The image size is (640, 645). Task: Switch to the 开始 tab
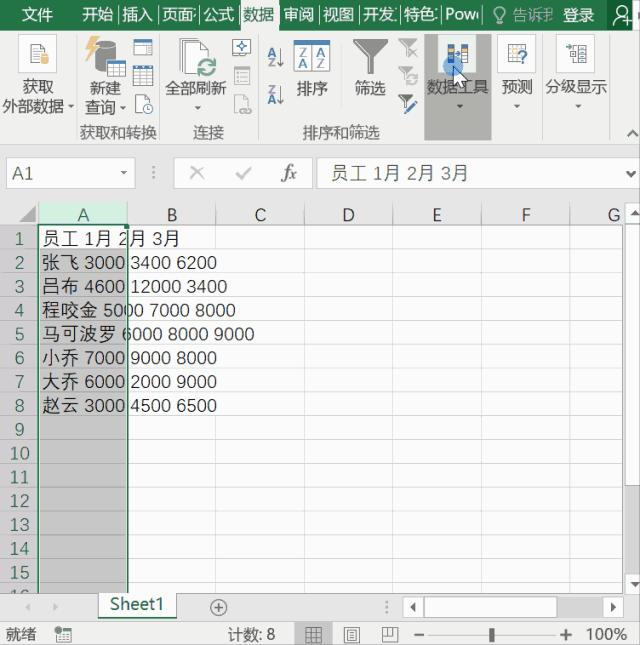coord(97,15)
